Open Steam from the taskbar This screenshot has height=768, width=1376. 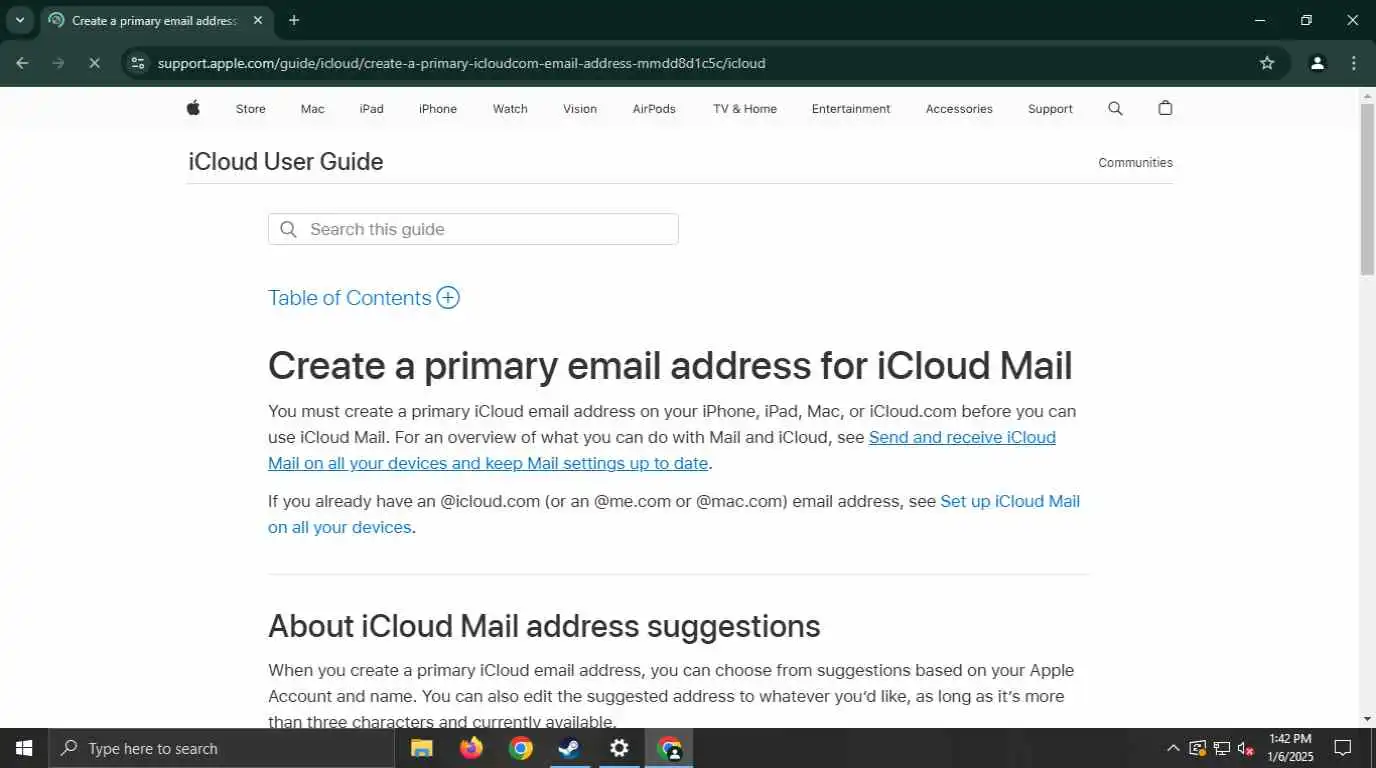[570, 748]
